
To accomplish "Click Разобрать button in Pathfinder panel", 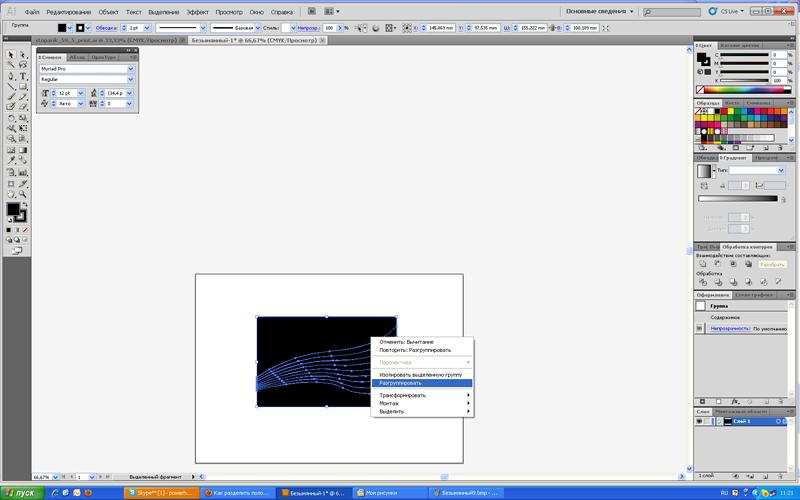I will pyautogui.click(x=771, y=264).
